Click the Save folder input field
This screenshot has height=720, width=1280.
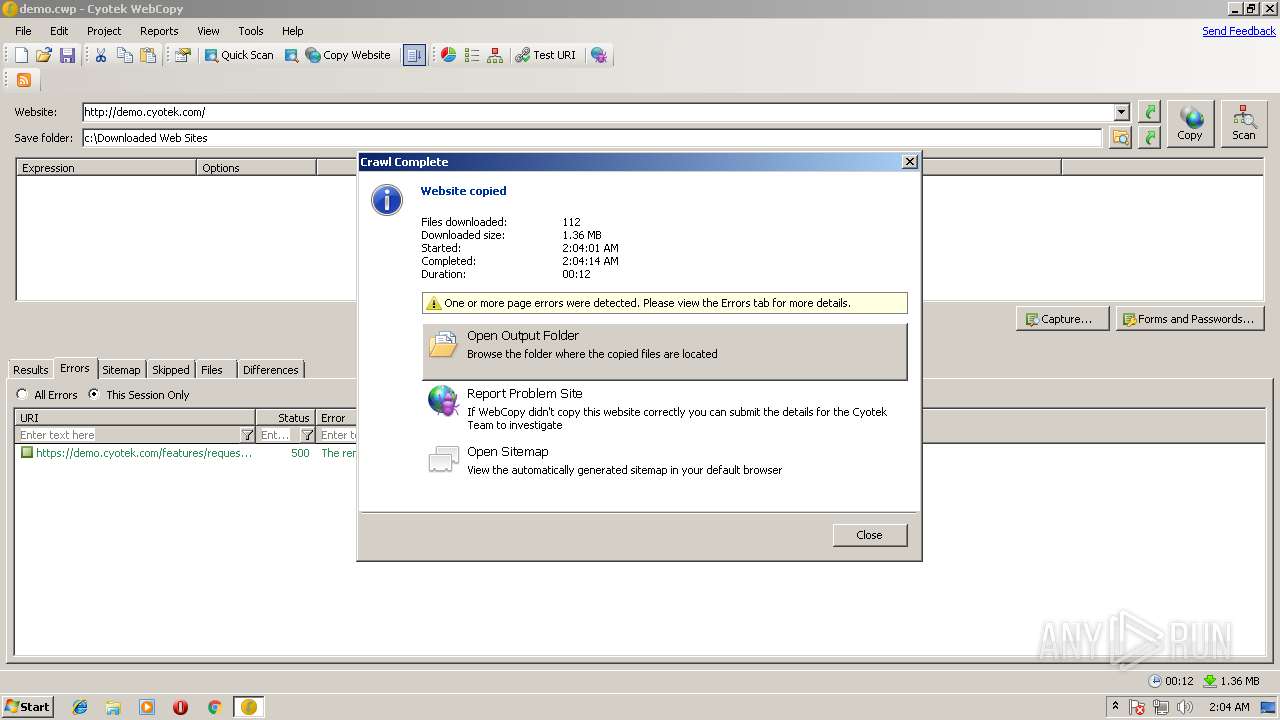point(592,137)
